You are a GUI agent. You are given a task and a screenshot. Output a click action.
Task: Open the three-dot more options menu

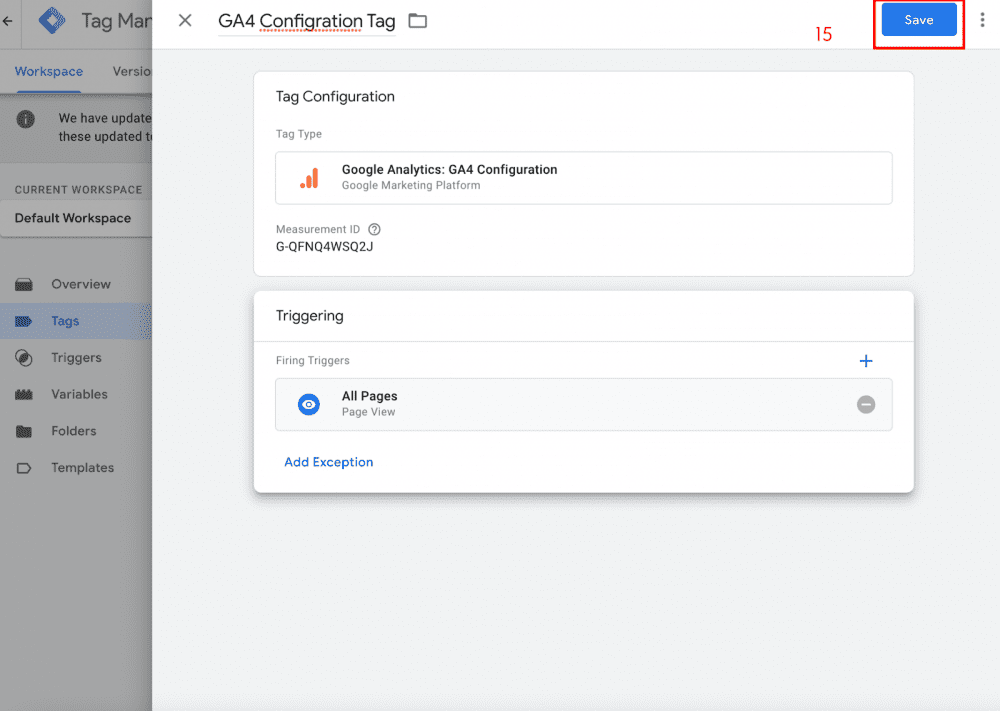tap(982, 20)
